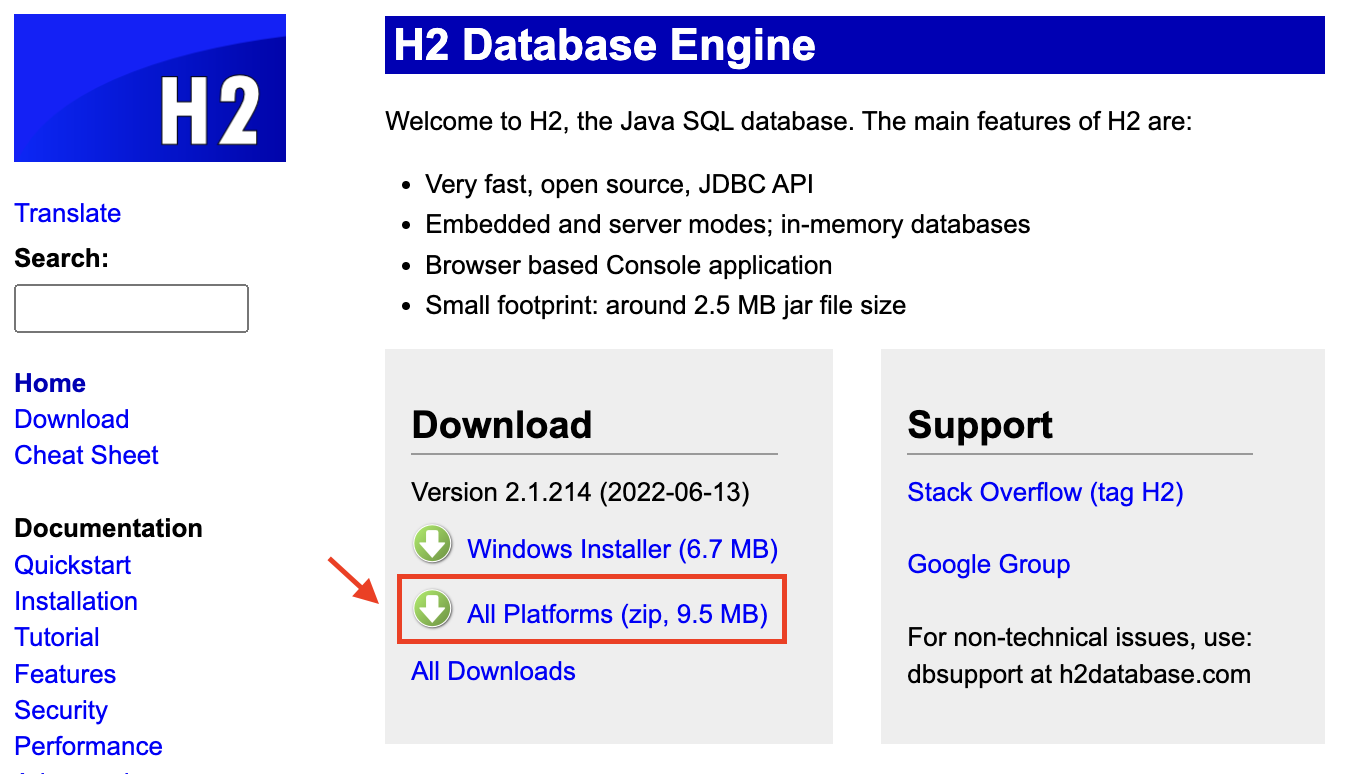Open the Download section link

pyautogui.click(x=71, y=419)
